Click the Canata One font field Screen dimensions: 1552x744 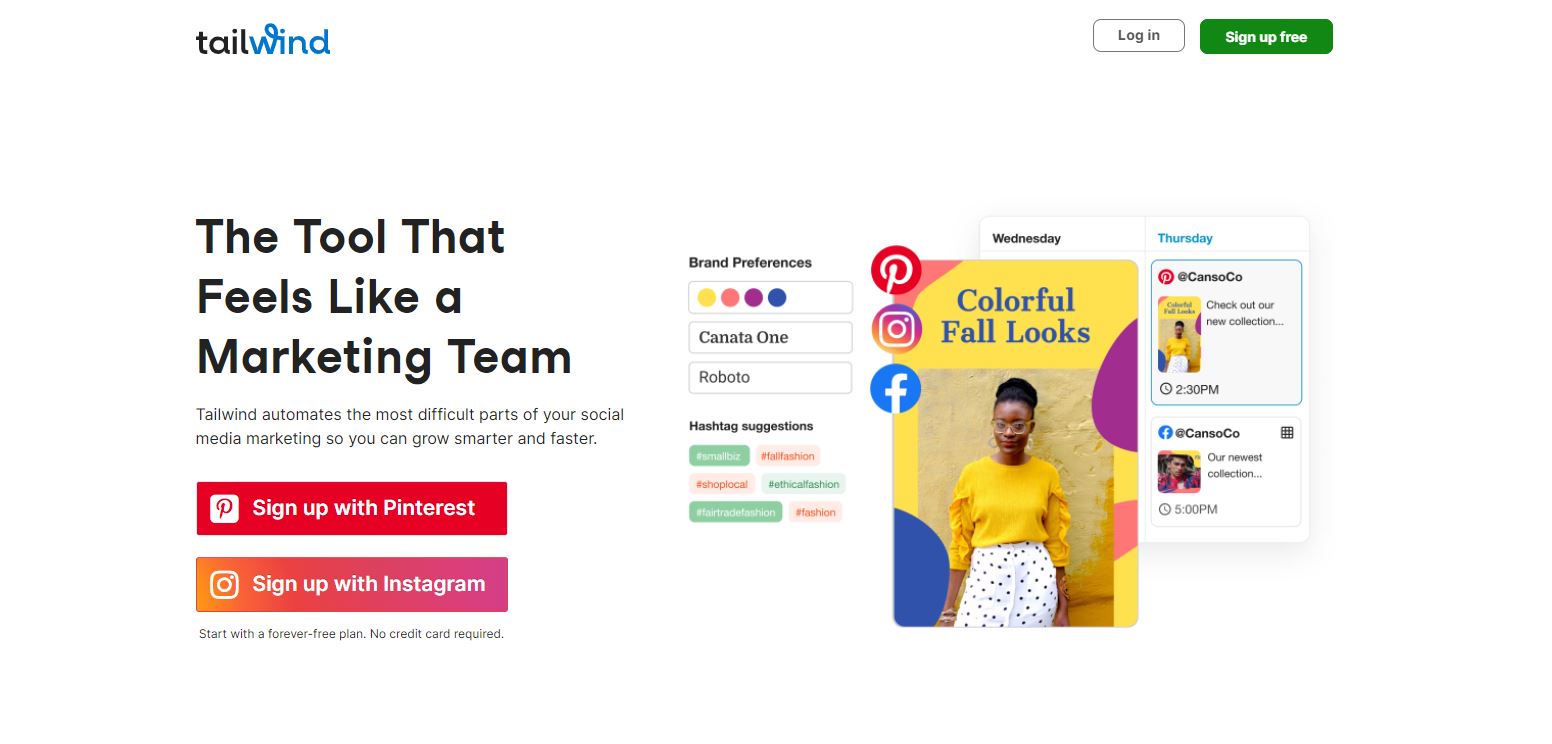tap(770, 337)
